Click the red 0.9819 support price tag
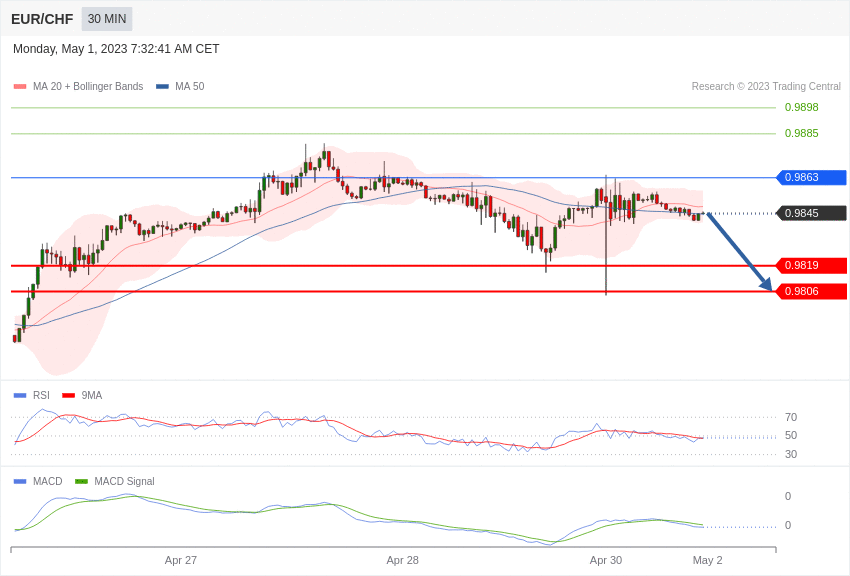Viewport: 850px width, 576px height. (811, 266)
